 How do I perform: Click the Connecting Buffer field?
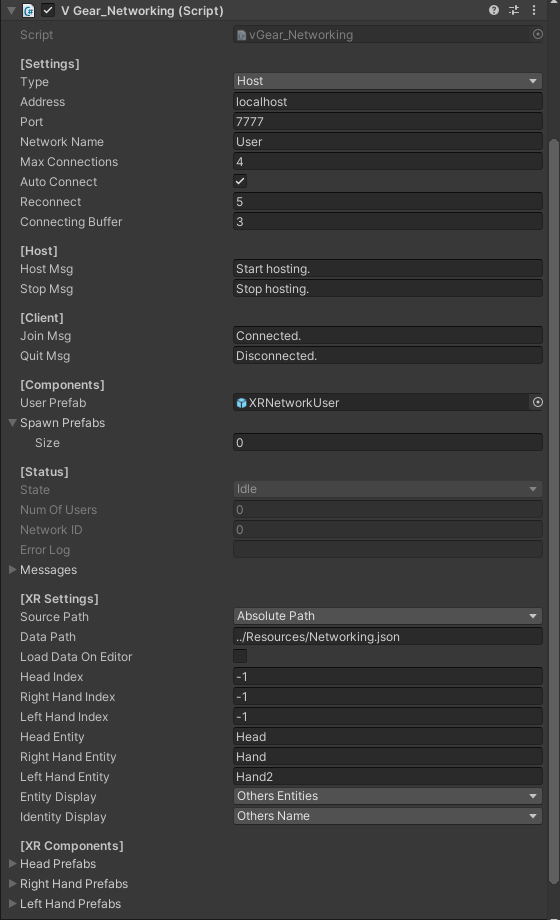387,221
